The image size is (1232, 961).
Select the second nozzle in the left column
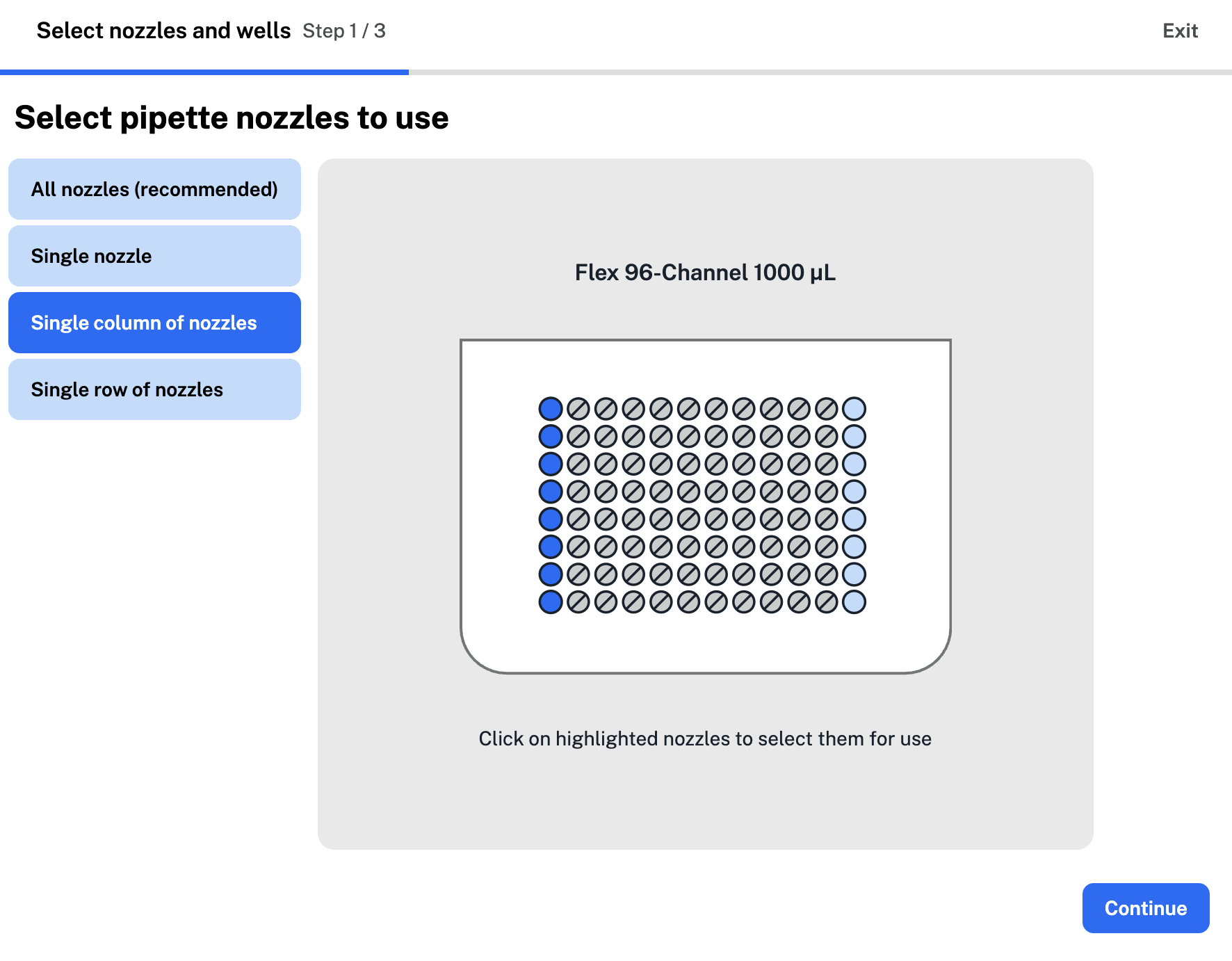[551, 435]
